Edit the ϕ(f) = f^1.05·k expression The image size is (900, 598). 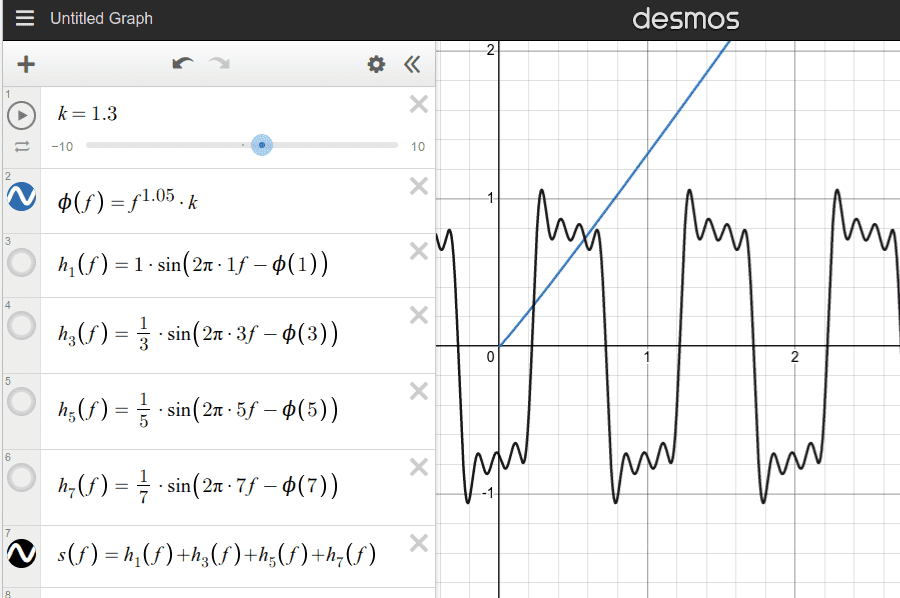point(127,201)
